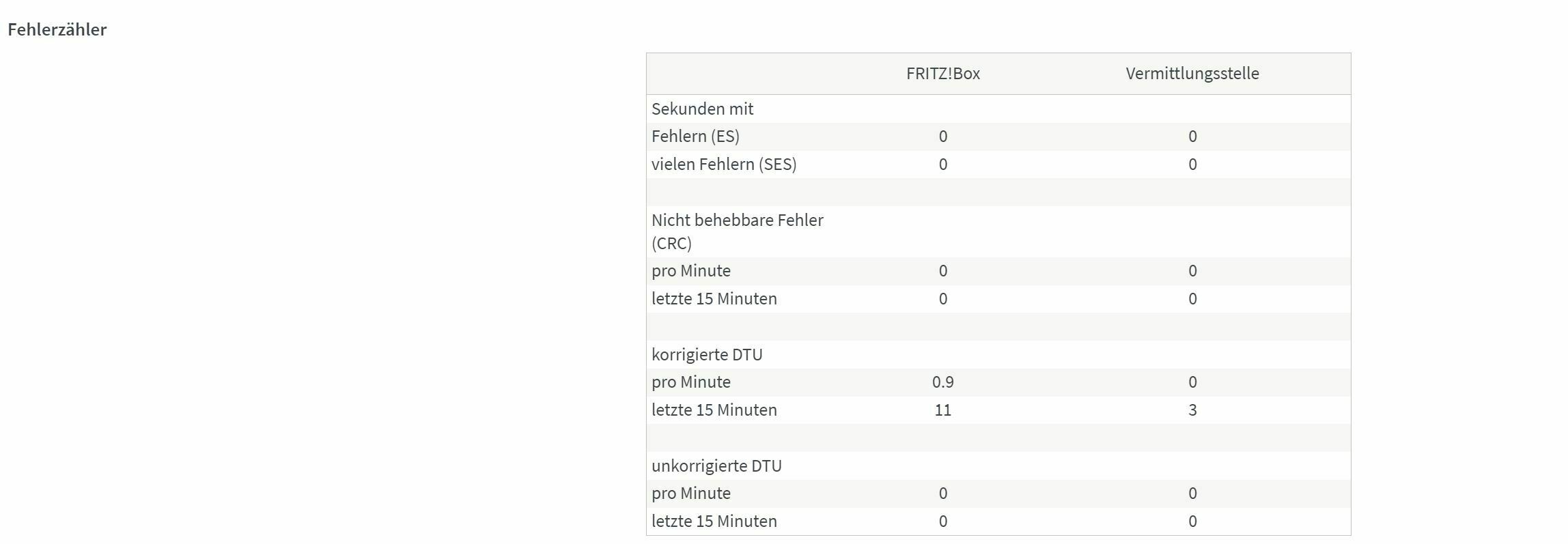Click FRITZ!Box value for Fehlern (ES)
This screenshot has height=544, width=1568.
click(x=943, y=137)
